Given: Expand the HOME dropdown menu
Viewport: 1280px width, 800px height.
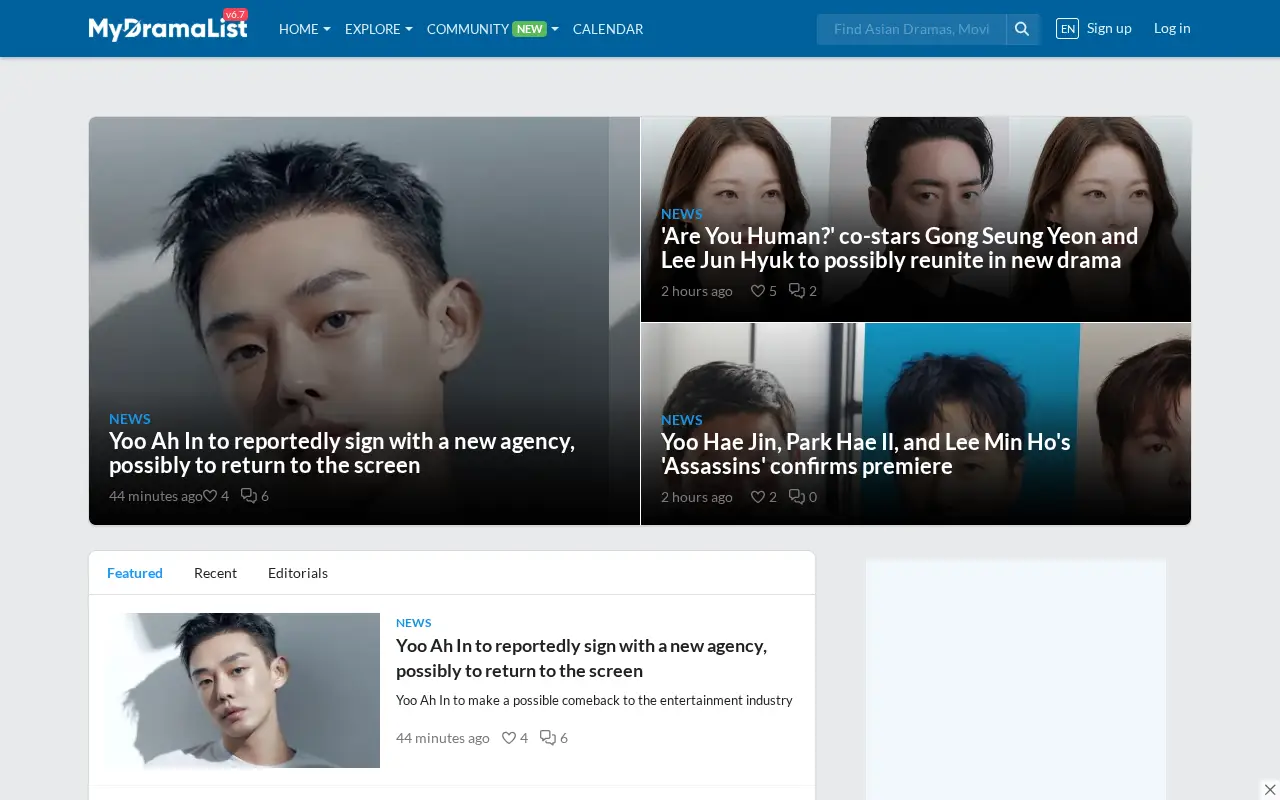Looking at the screenshot, I should [x=305, y=29].
